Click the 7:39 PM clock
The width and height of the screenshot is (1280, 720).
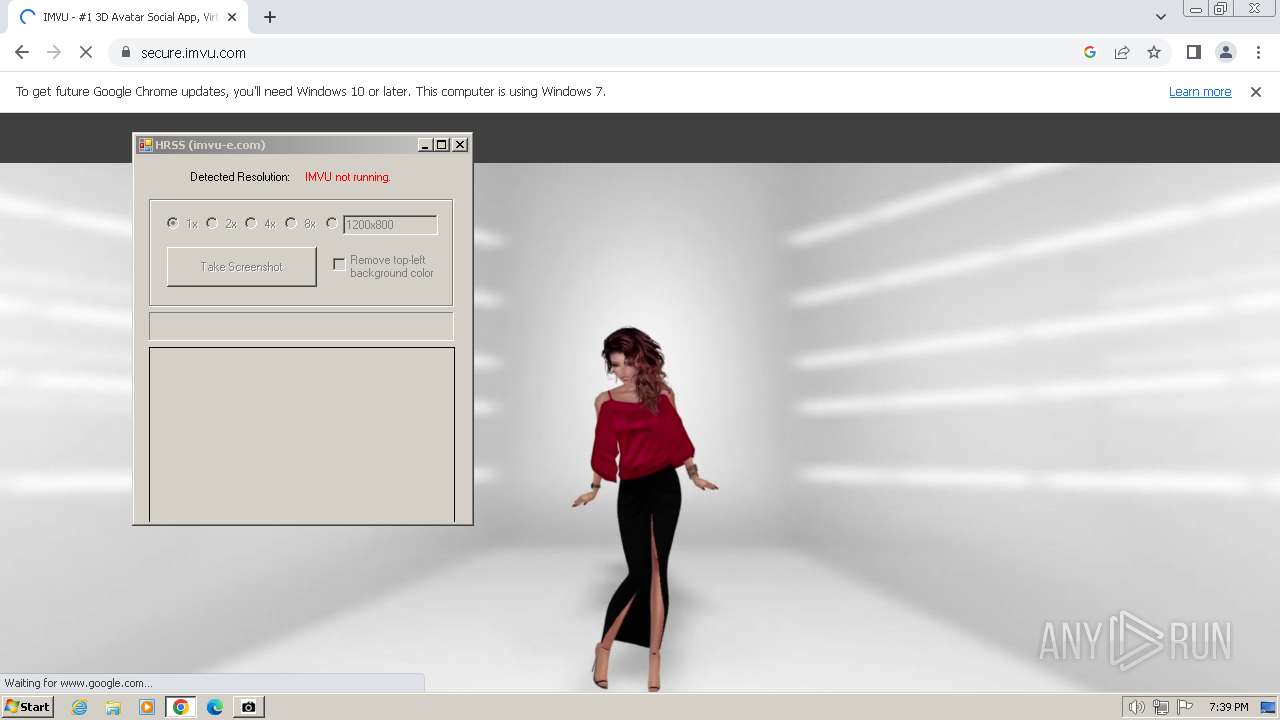pos(1228,707)
